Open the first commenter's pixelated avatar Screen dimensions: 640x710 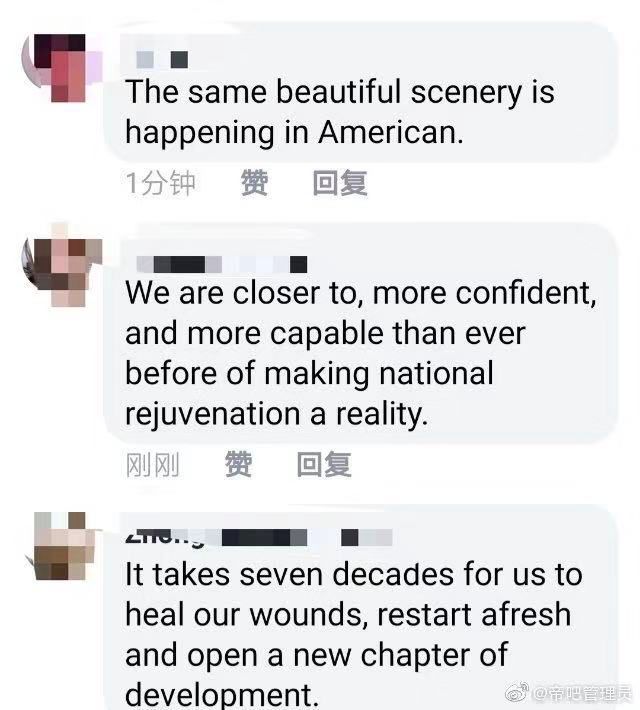coord(61,67)
